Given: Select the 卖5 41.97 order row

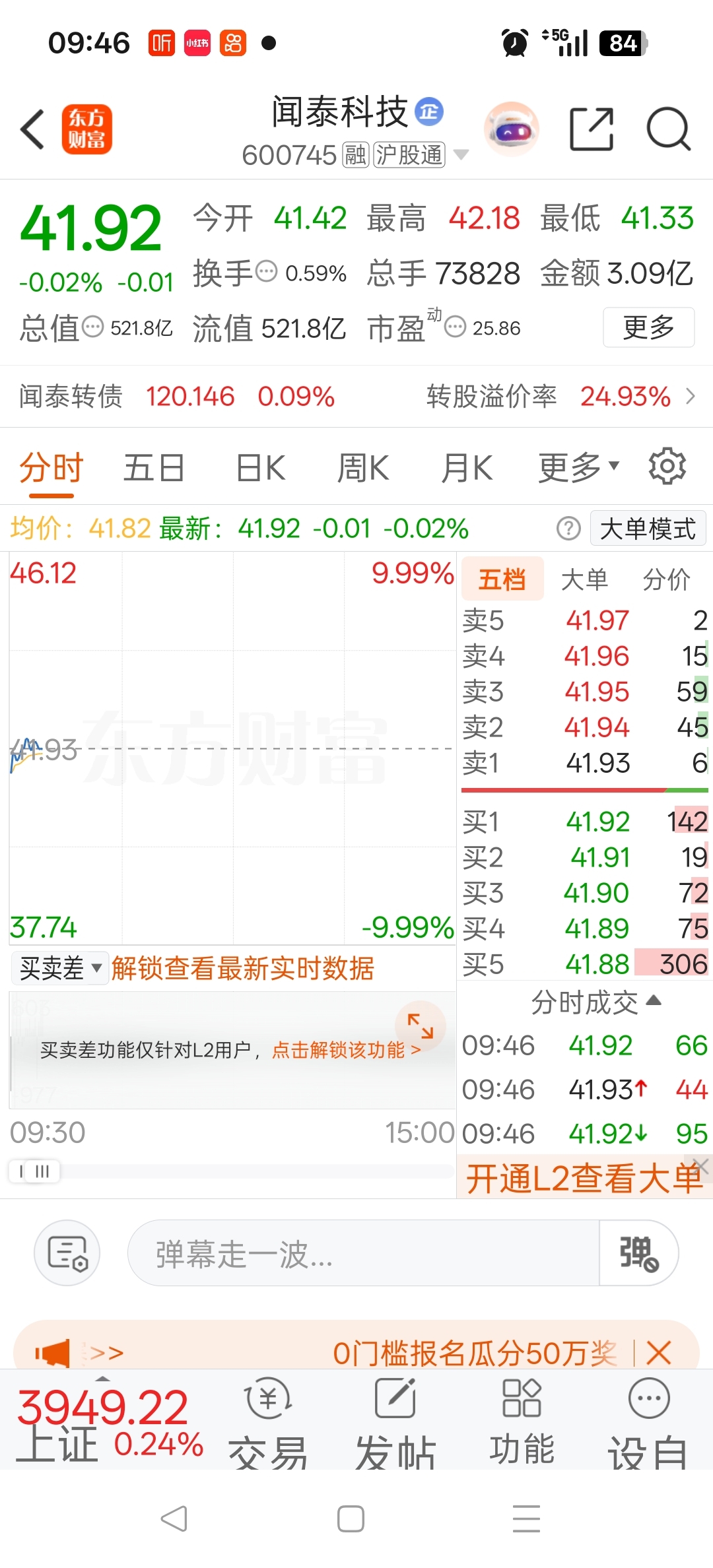Looking at the screenshot, I should (585, 620).
